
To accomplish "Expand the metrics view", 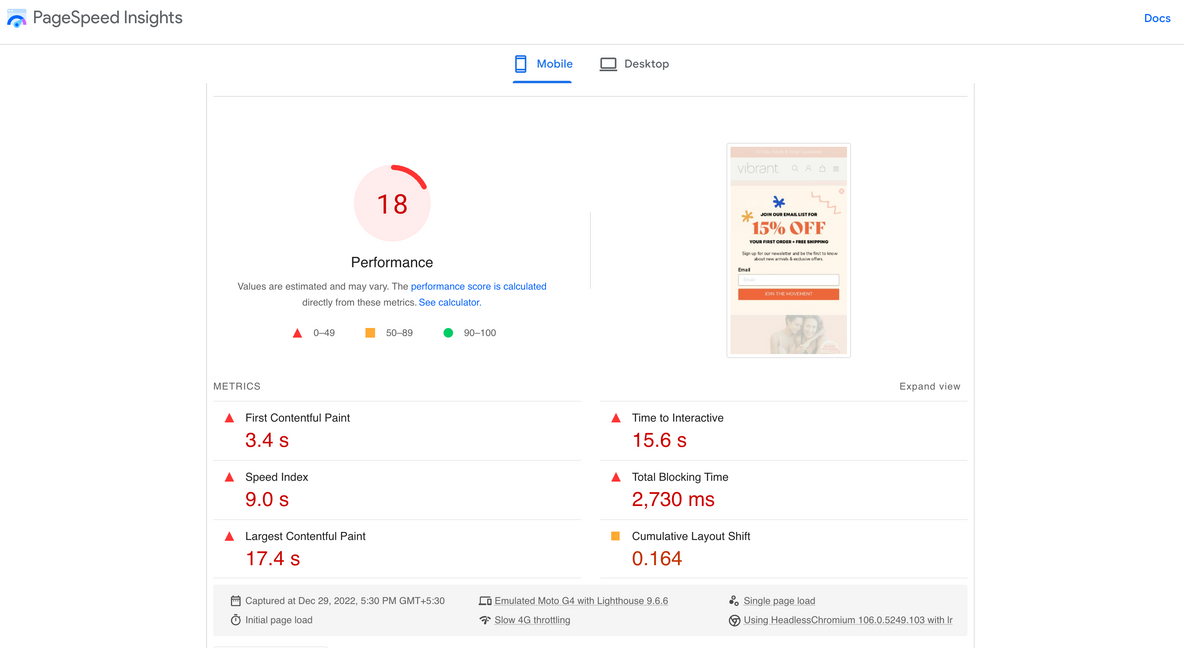I will [x=929, y=386].
